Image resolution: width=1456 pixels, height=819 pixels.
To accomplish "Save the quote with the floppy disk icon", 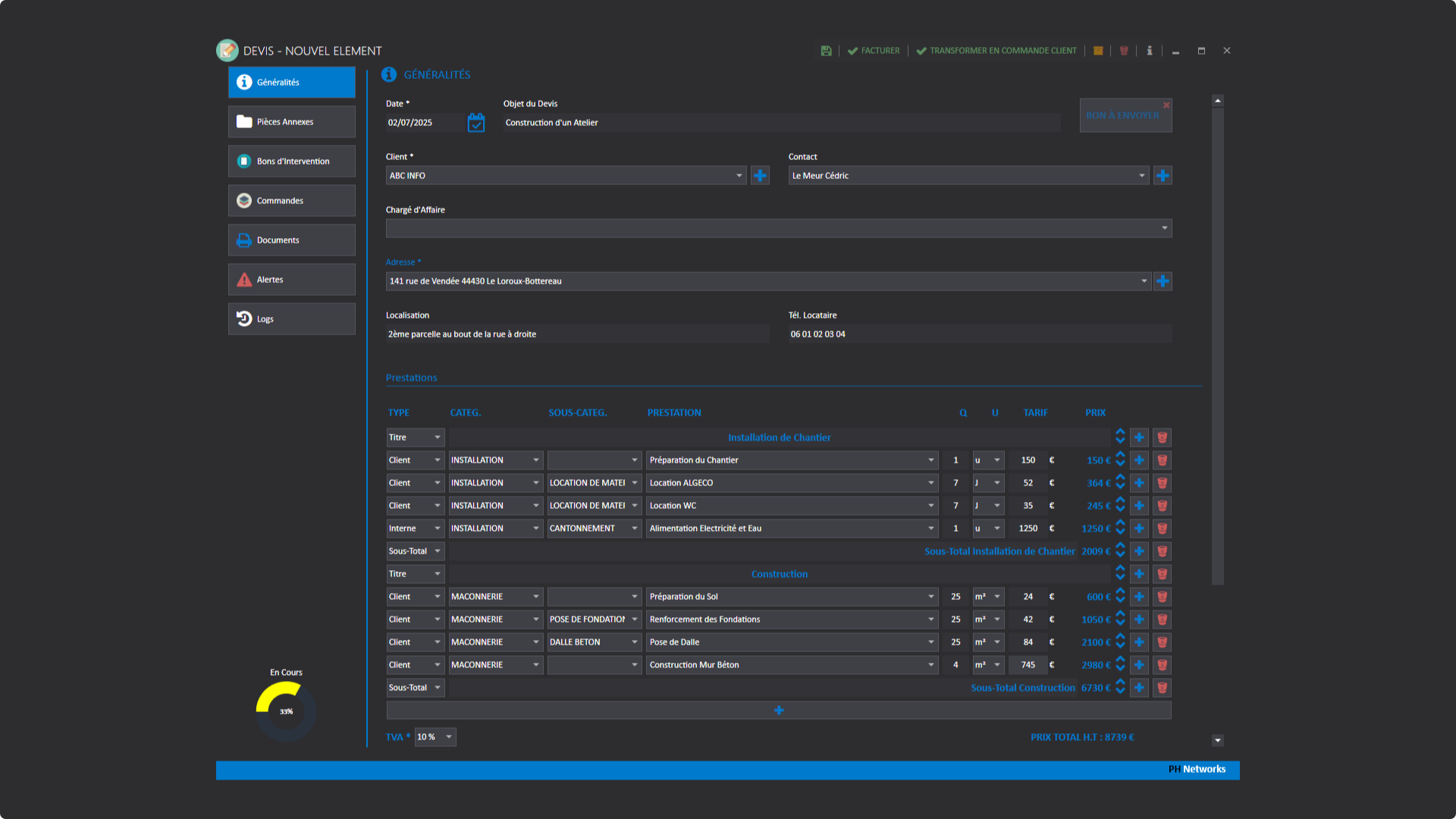I will point(826,51).
